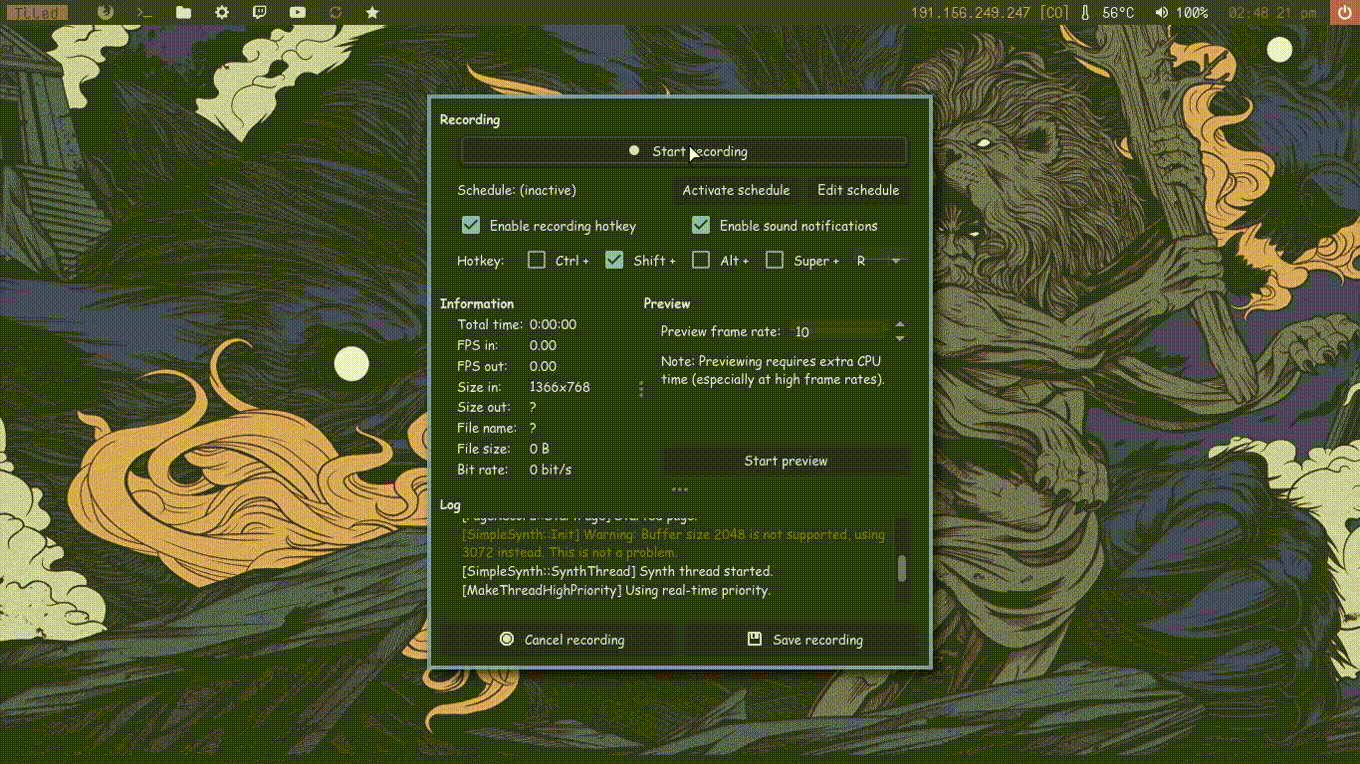Click the horizontal splitter dots above Log
1360x764 pixels.
680,489
